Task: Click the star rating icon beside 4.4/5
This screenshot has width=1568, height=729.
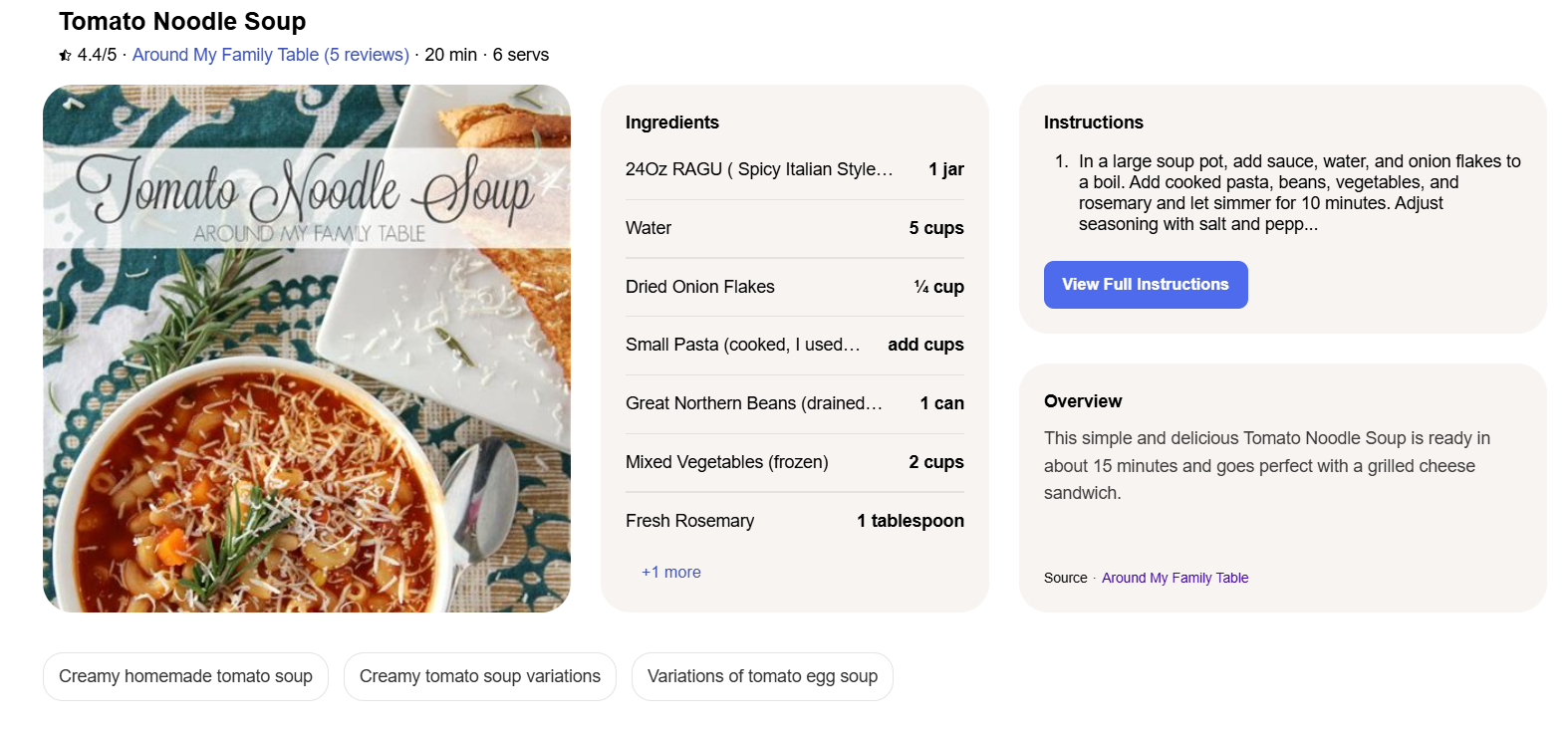Action: coord(66,56)
